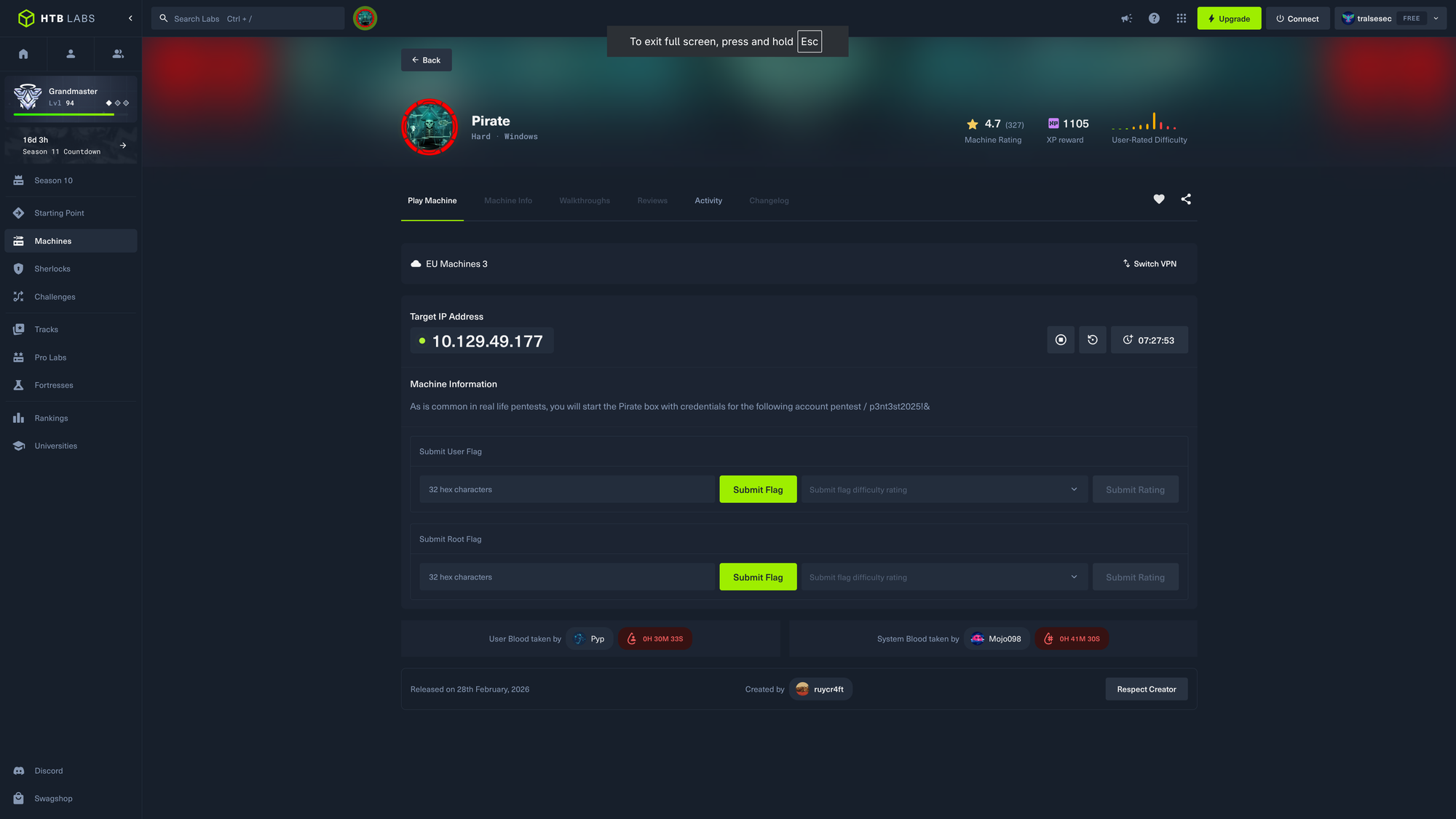This screenshot has width=1456, height=819.
Task: Go to Starting Point
Action: click(x=71, y=213)
